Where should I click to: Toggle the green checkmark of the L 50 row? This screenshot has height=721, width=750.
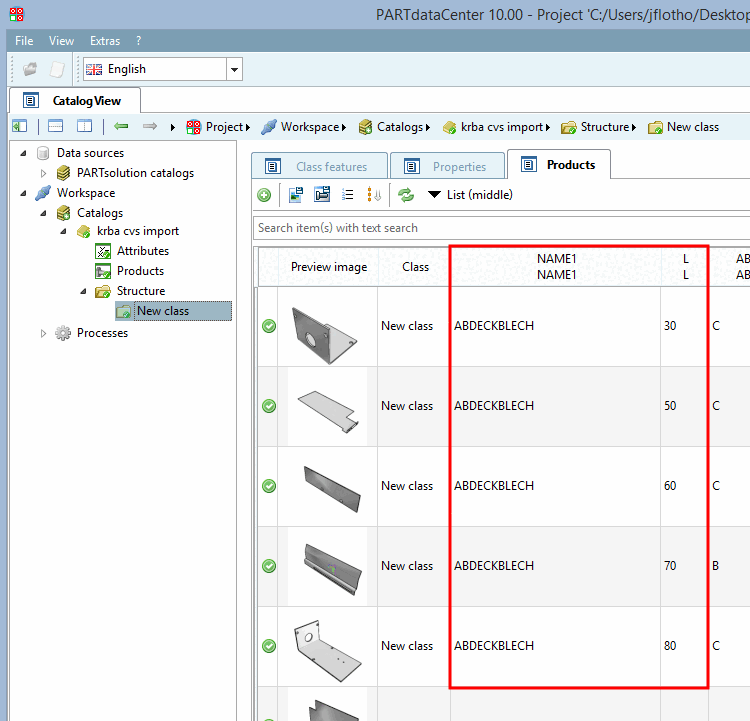[x=269, y=406]
